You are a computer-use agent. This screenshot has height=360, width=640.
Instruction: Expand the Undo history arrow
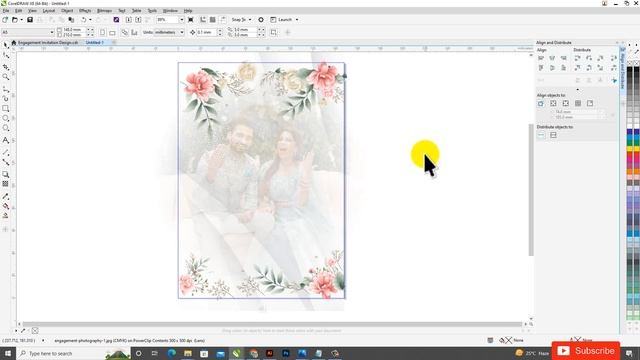tap(90, 20)
